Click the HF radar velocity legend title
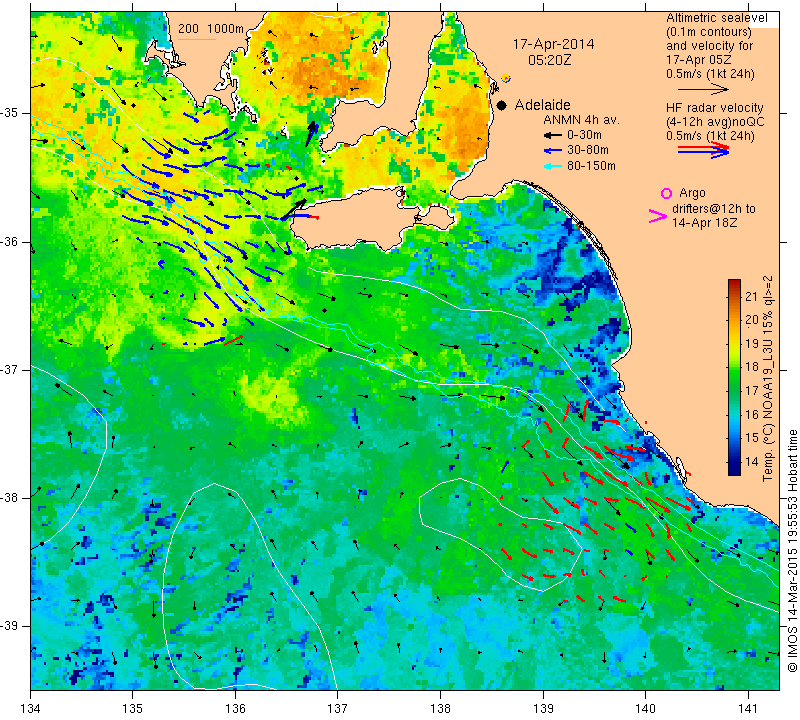The width and height of the screenshot is (800, 720). [x=714, y=108]
